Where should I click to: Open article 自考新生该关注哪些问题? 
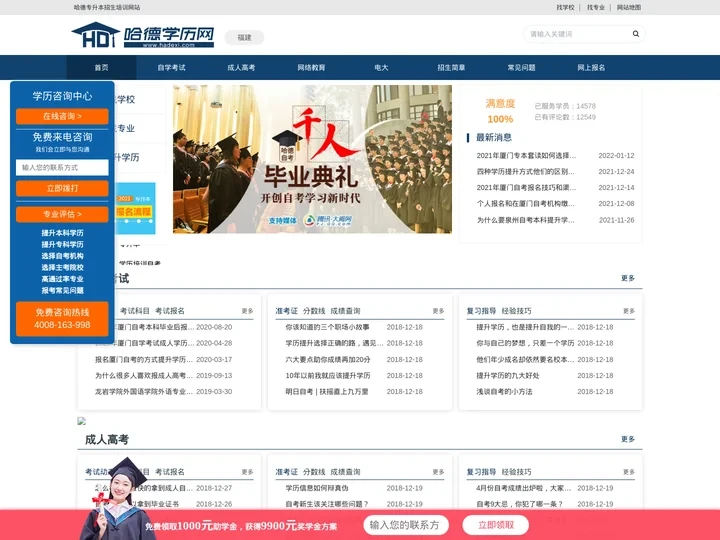coord(327,504)
